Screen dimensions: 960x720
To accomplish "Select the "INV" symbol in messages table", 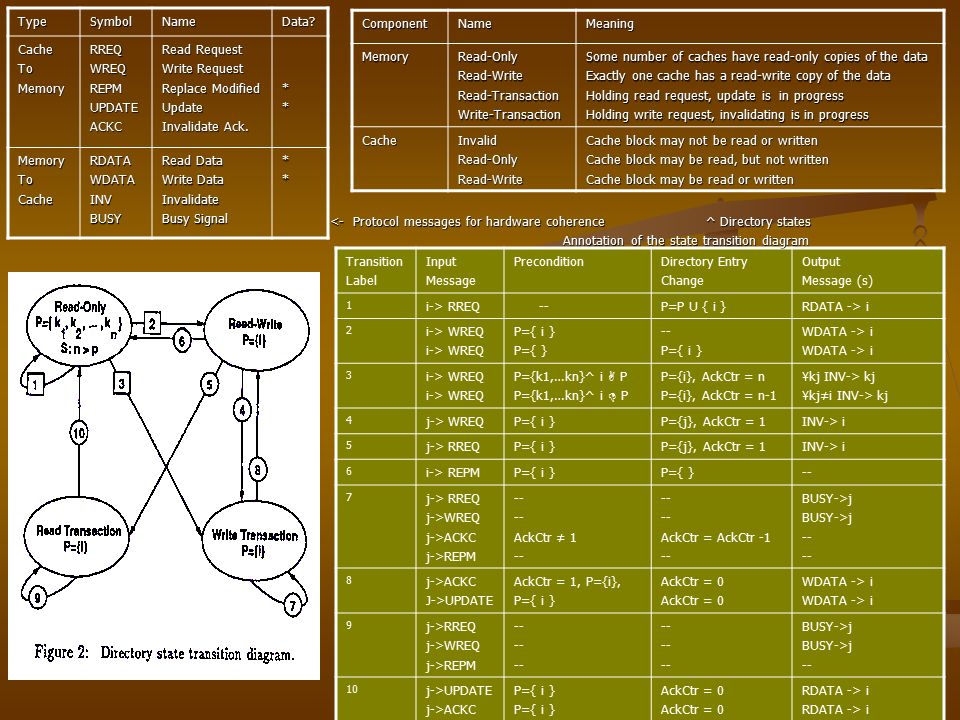I will pos(100,200).
